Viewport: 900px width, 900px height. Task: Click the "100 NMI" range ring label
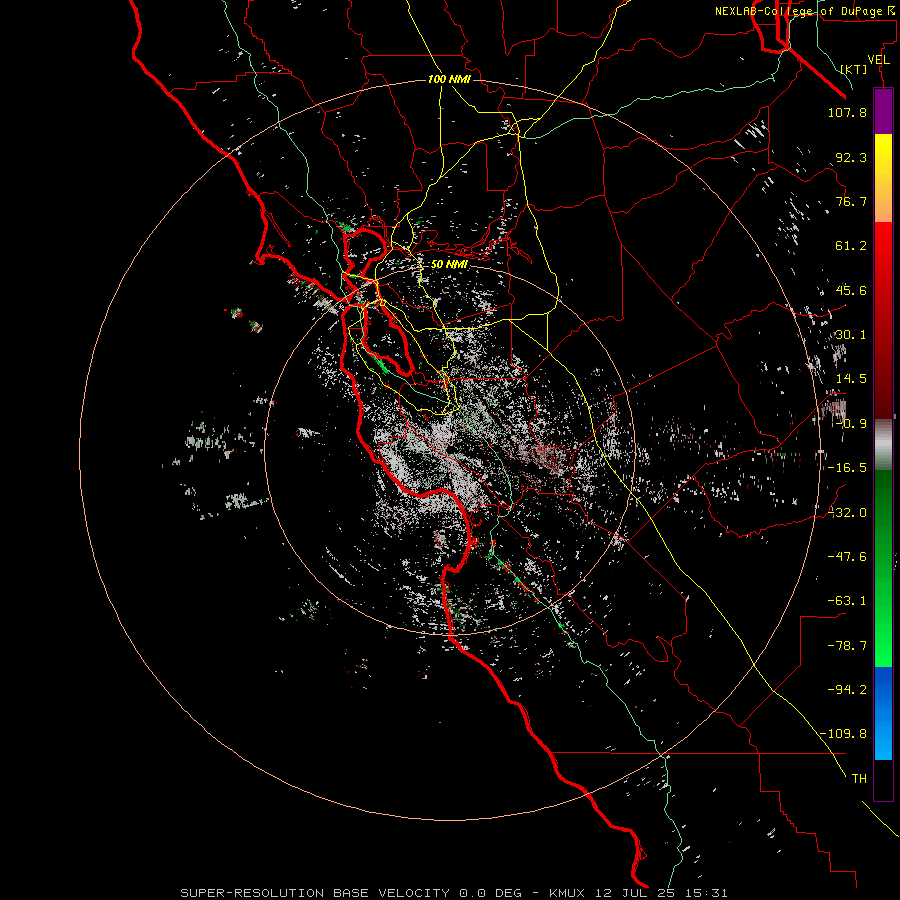pos(449,79)
